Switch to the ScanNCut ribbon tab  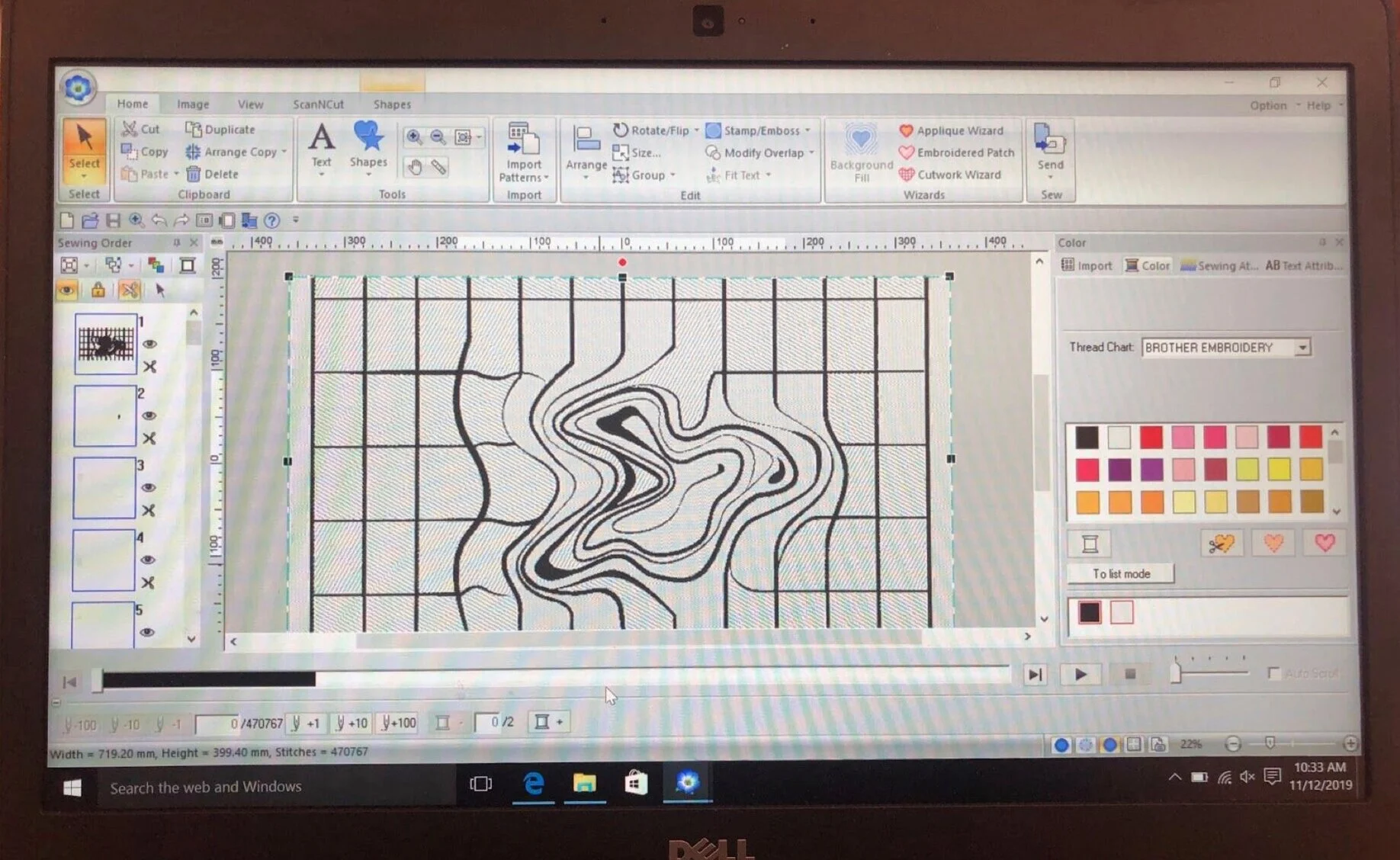tap(318, 104)
